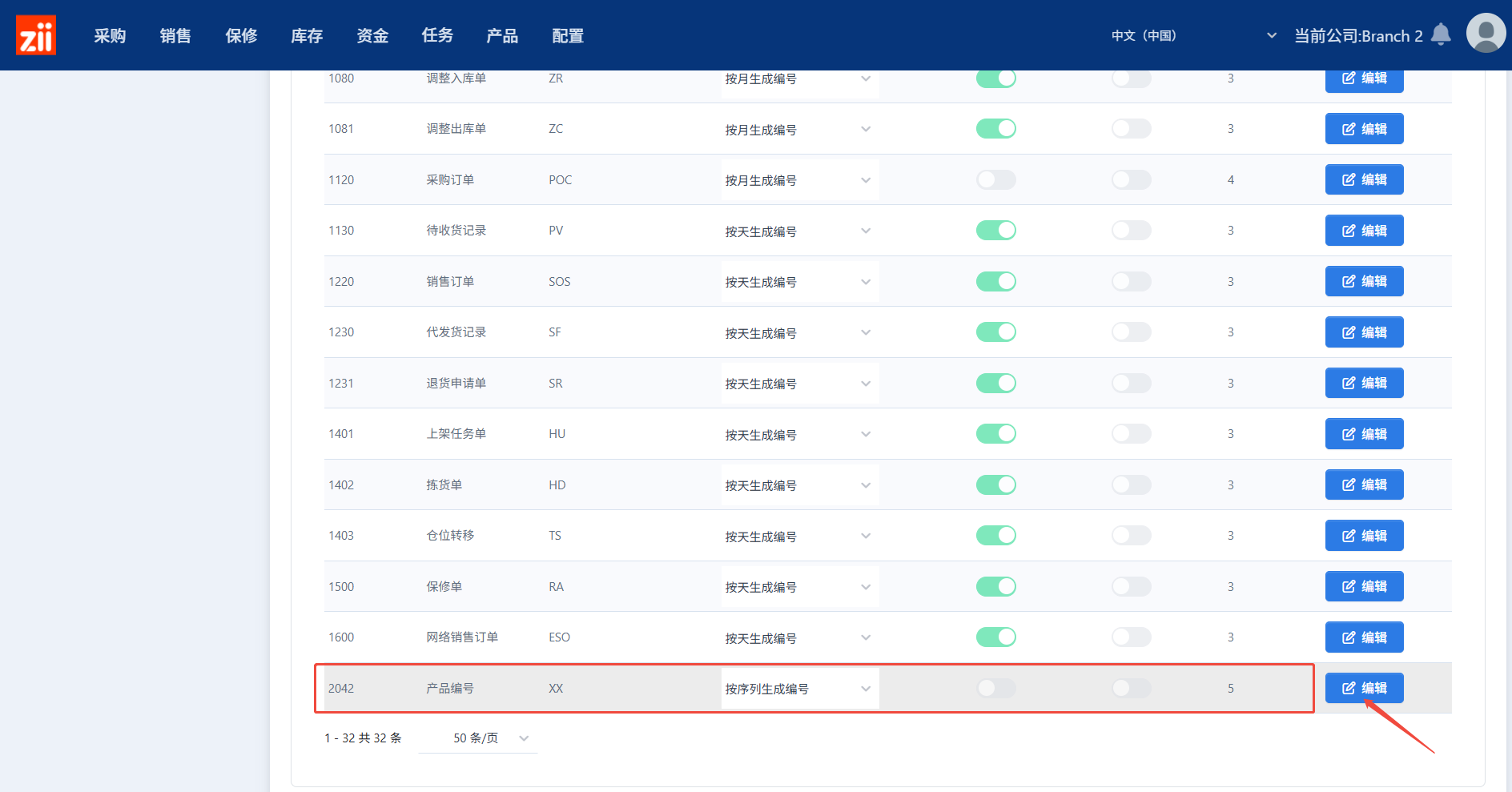The width and height of the screenshot is (1512, 792).
Task: Click the digit value 5 in 产品编号 row
Action: [x=1230, y=688]
